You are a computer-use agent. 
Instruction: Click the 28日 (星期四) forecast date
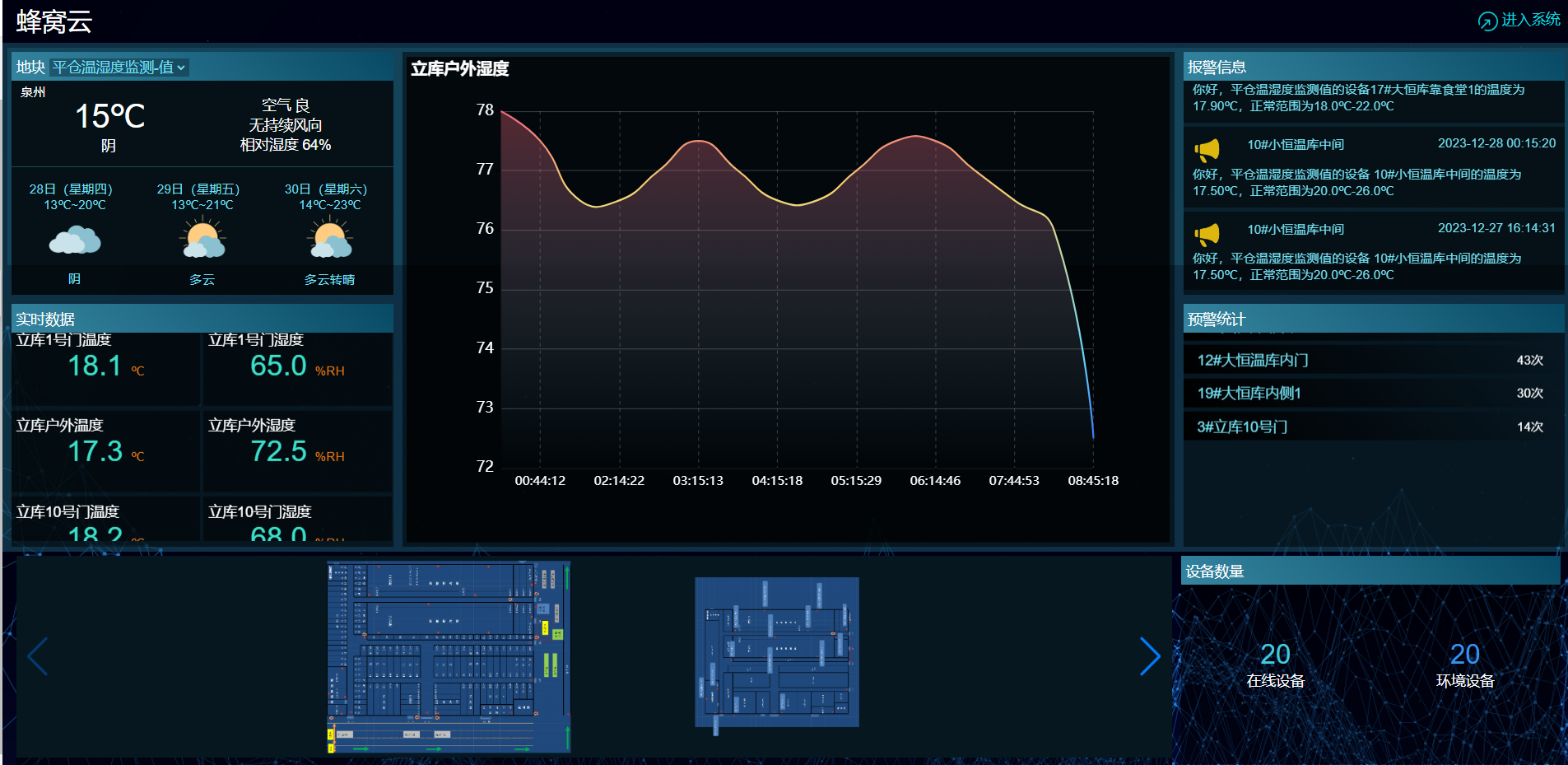tap(72, 189)
